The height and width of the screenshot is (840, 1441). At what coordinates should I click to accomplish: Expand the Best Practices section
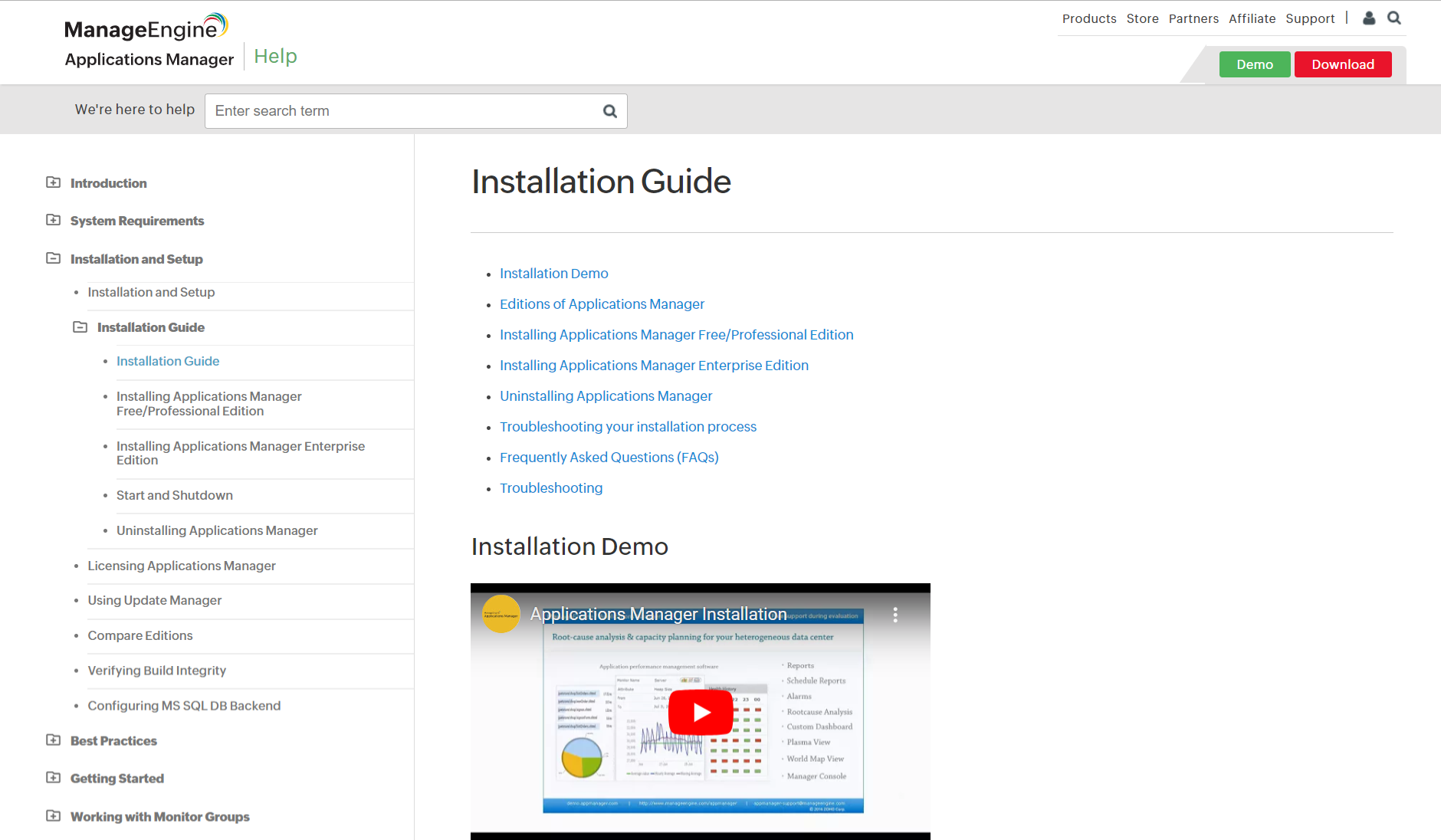(x=53, y=740)
